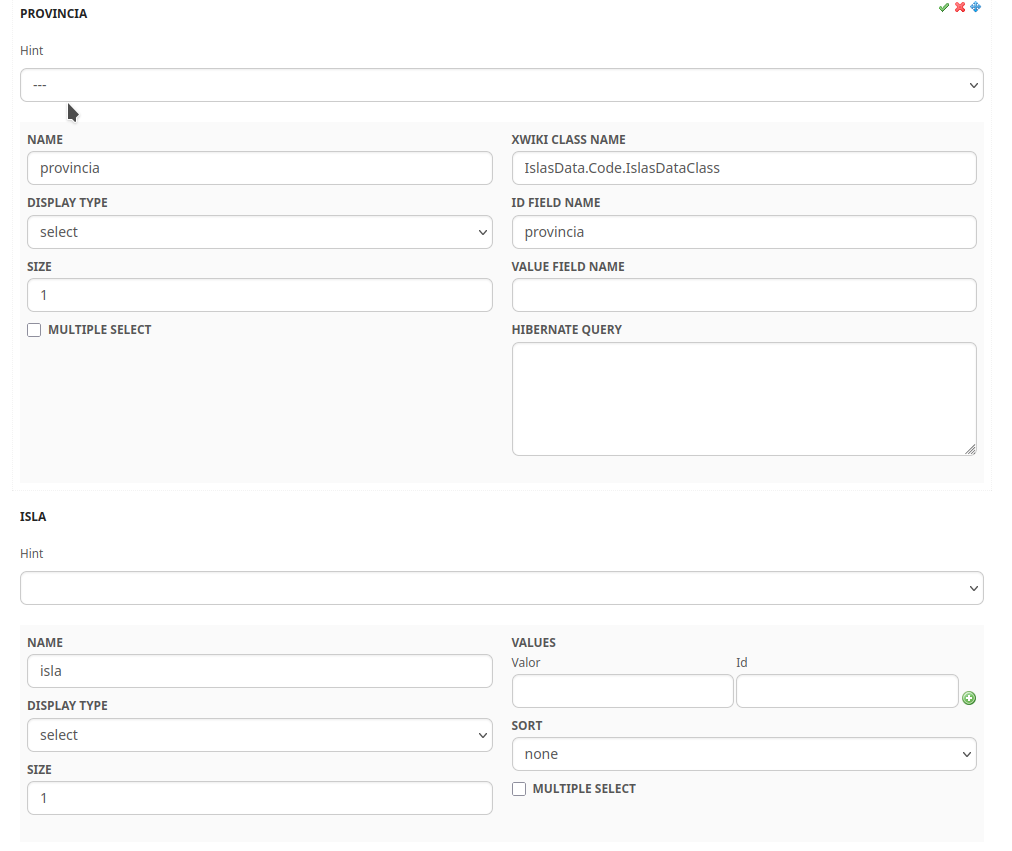Click the SORT label
The height and width of the screenshot is (851, 1012).
(527, 726)
